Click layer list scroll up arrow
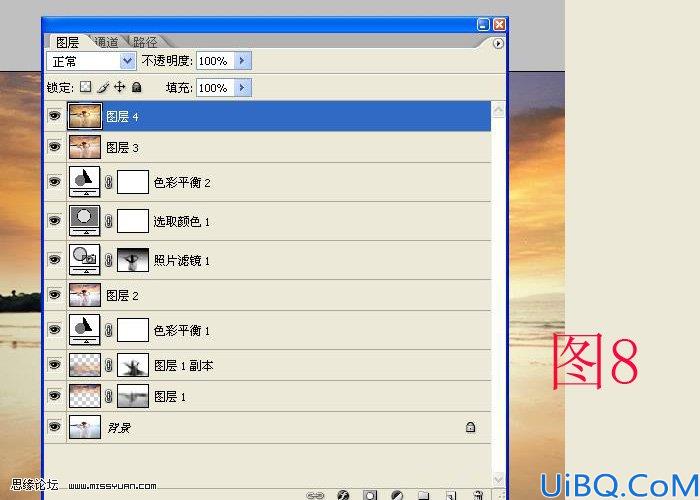This screenshot has height=500, width=700. [498, 109]
